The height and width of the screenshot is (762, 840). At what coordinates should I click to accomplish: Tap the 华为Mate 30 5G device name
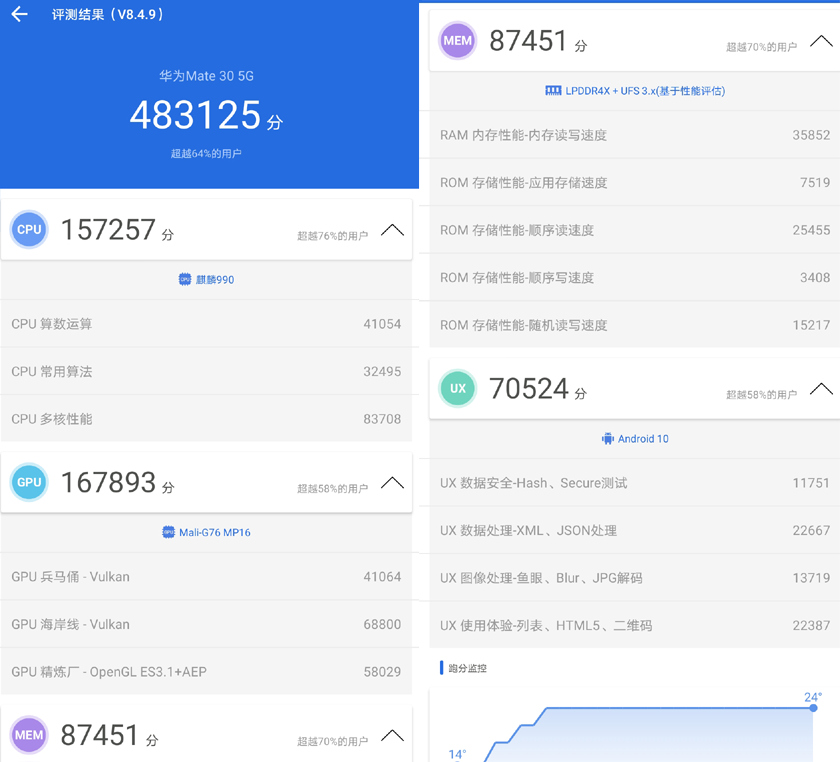206,76
